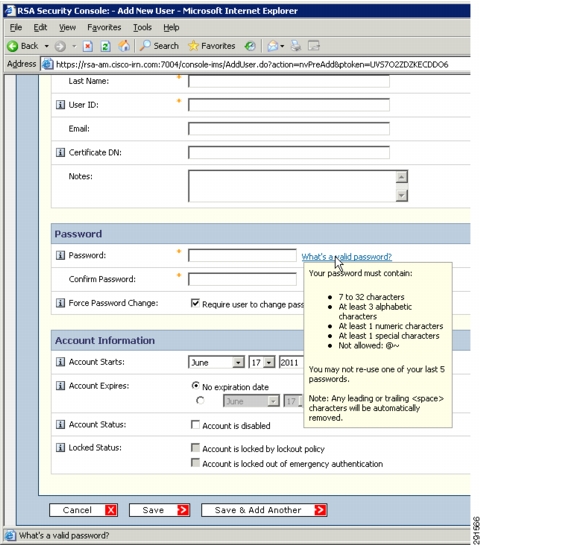Click the History icon in toolbar
576x557 pixels.
coord(250,46)
